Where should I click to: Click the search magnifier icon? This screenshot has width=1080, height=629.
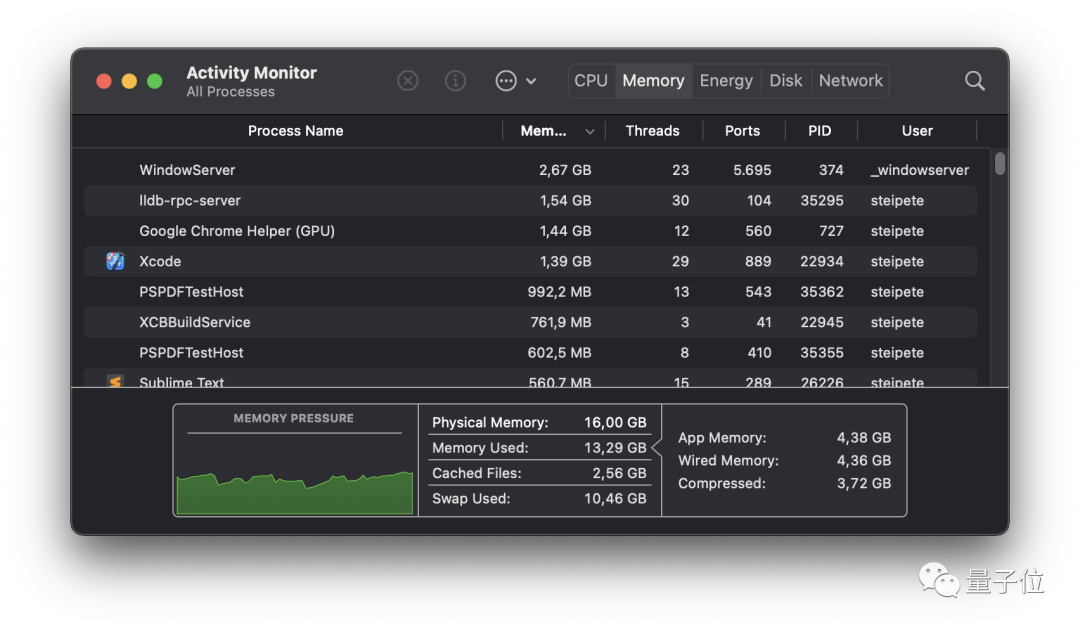pyautogui.click(x=975, y=81)
